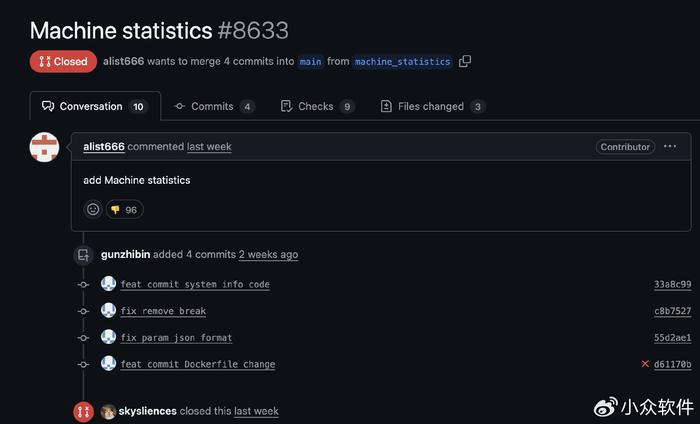Click alist666's avatar image
Viewport: 700px width, 424px height.
click(x=44, y=147)
